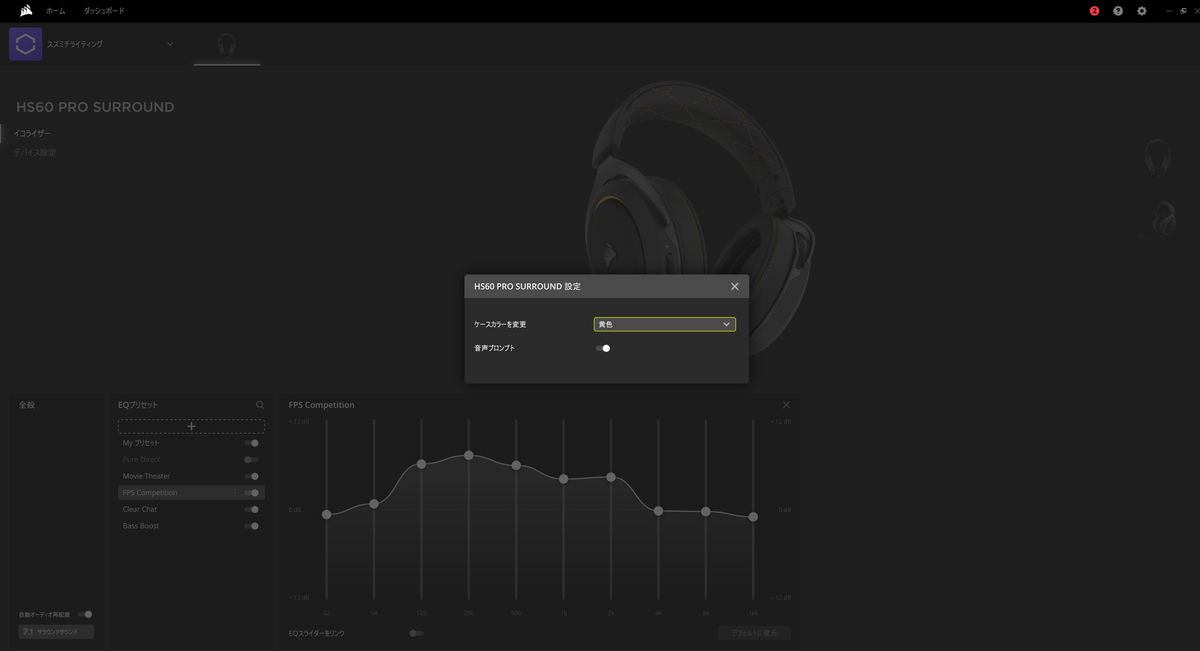This screenshot has width=1200, height=651.
Task: Toggle the Movie Theater preset switch
Action: point(251,476)
